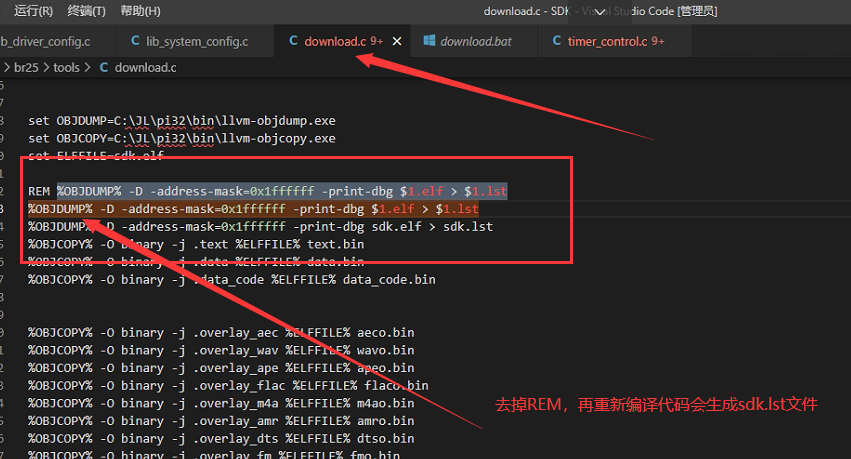Click the REM keyword in the code

click(39, 192)
